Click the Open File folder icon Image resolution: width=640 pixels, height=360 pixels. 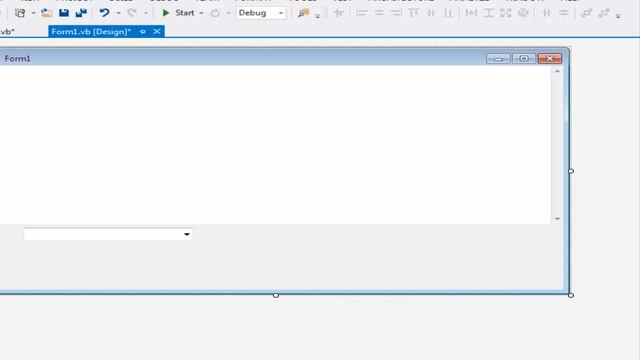[x=47, y=13]
